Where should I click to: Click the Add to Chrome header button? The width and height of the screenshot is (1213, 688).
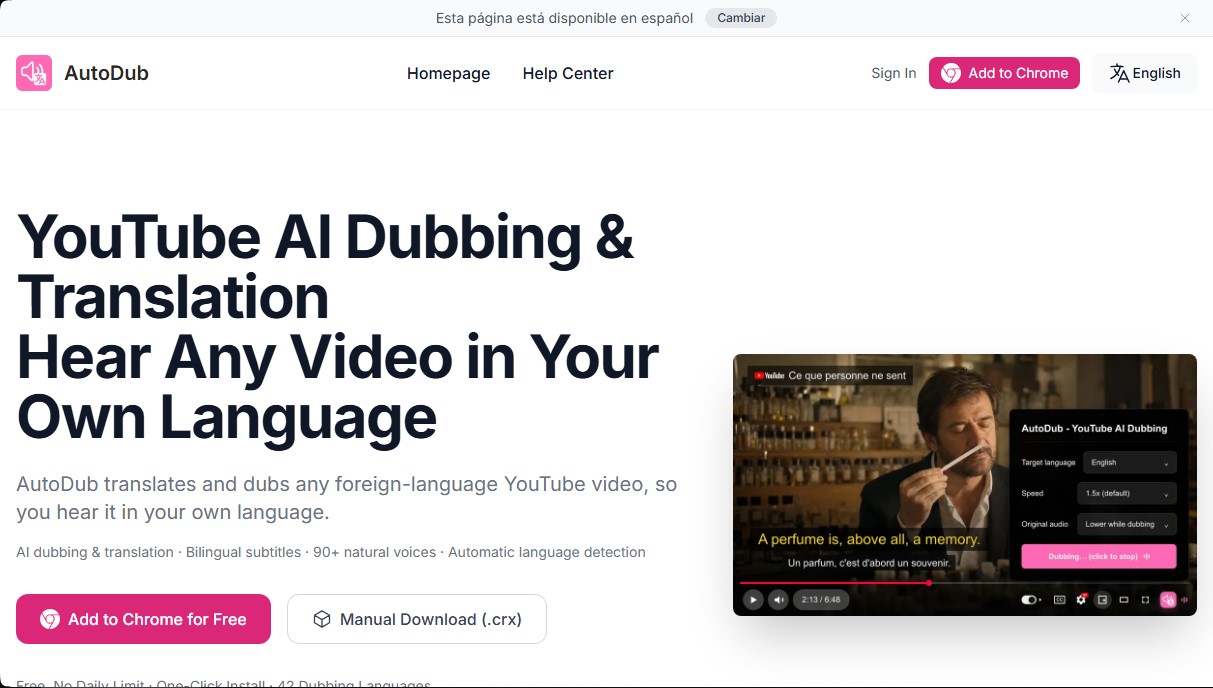(x=1004, y=73)
